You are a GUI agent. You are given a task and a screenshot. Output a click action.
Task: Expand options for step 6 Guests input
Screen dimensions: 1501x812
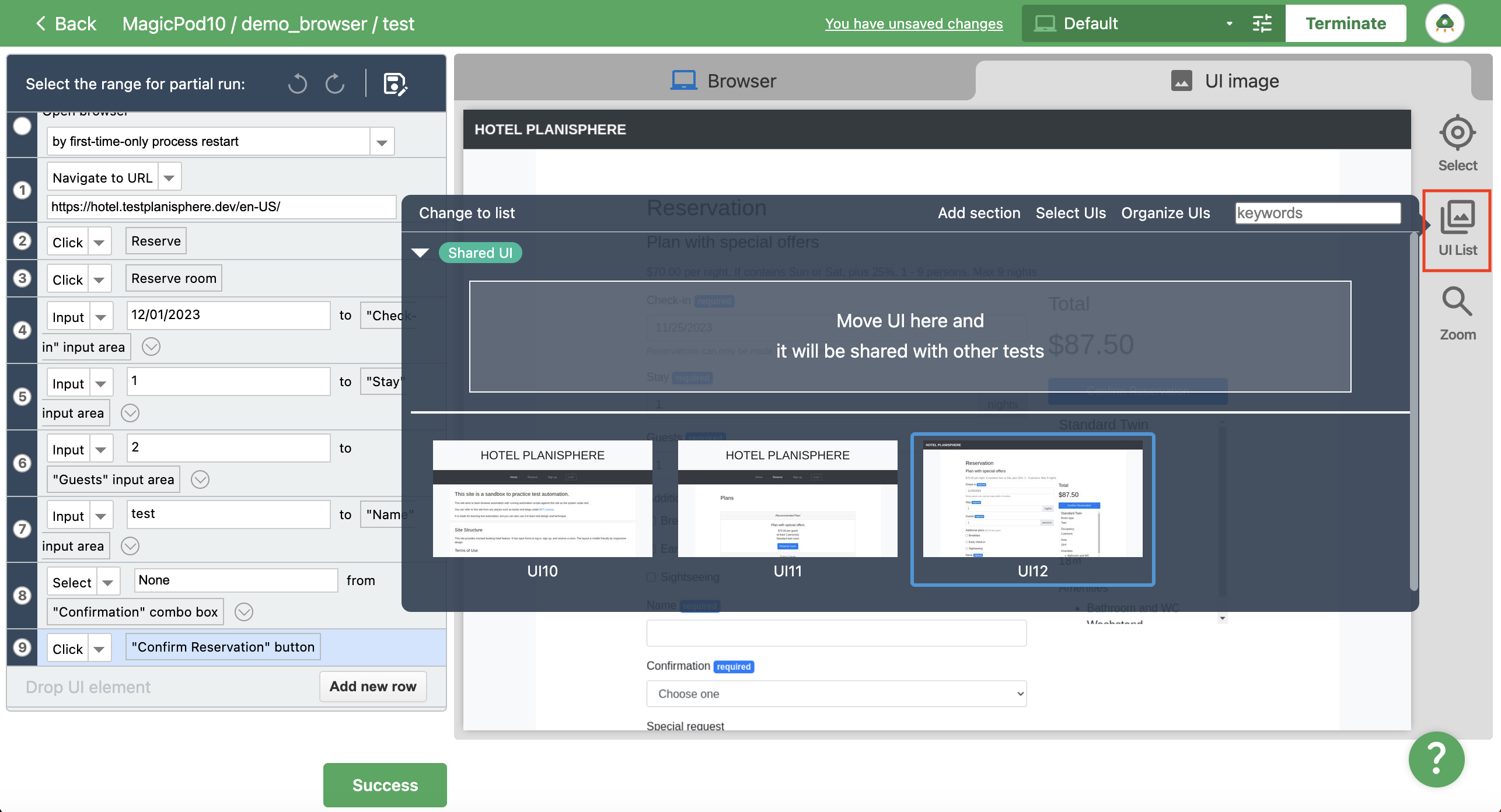pyautogui.click(x=200, y=480)
